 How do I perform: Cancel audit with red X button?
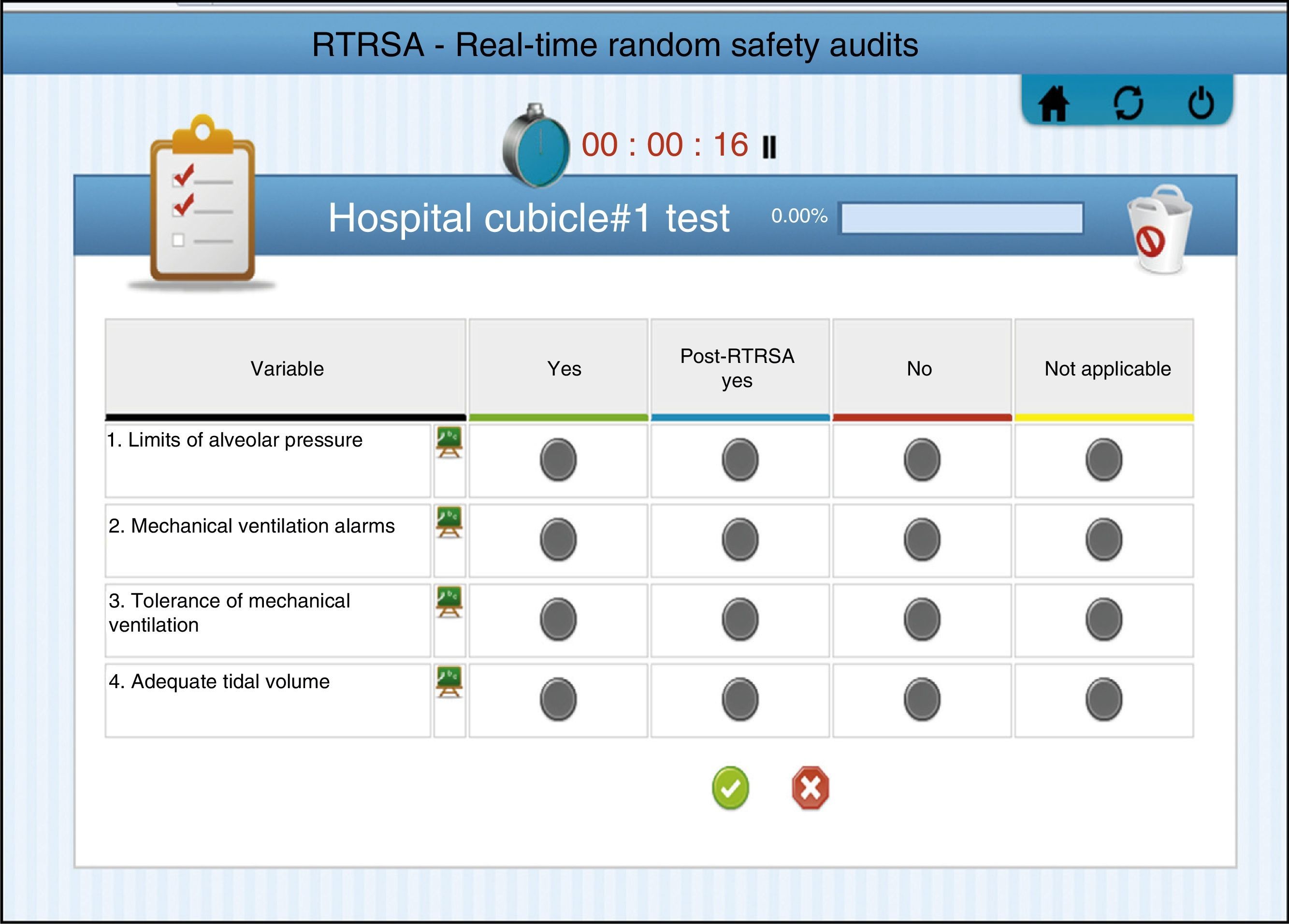[810, 788]
